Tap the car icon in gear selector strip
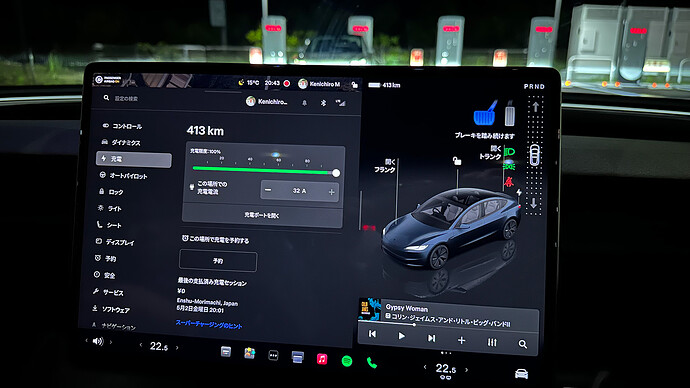The width and height of the screenshot is (690, 388). pyautogui.click(x=534, y=154)
